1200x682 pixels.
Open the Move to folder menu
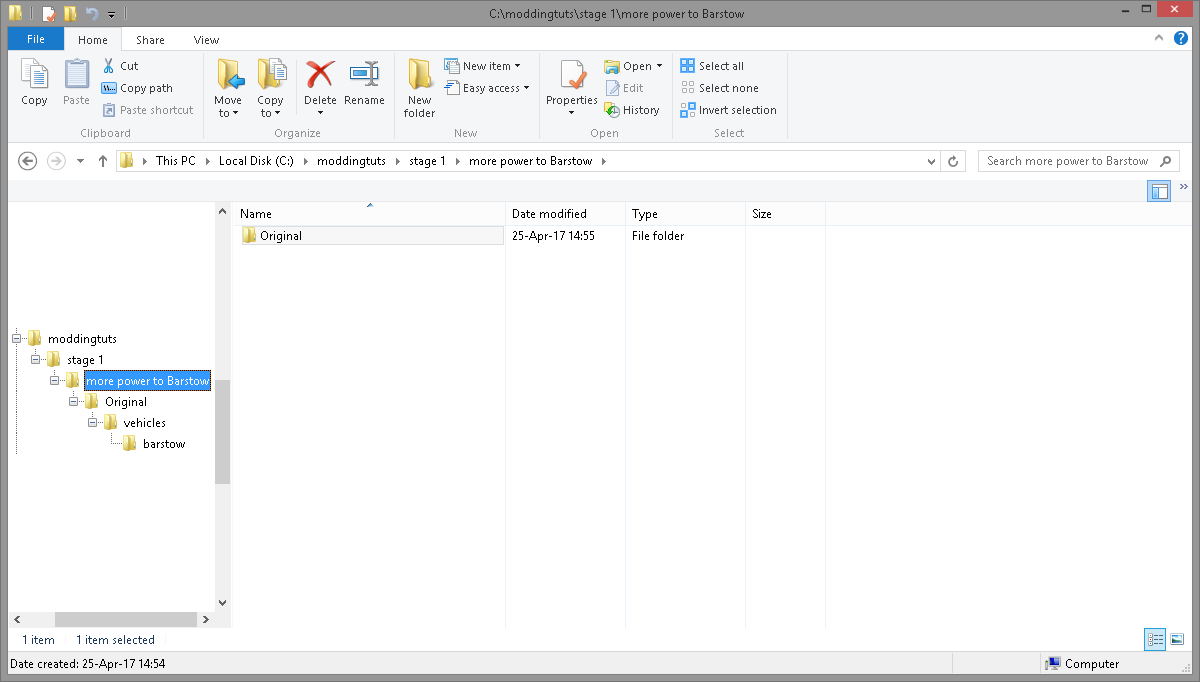(x=228, y=88)
